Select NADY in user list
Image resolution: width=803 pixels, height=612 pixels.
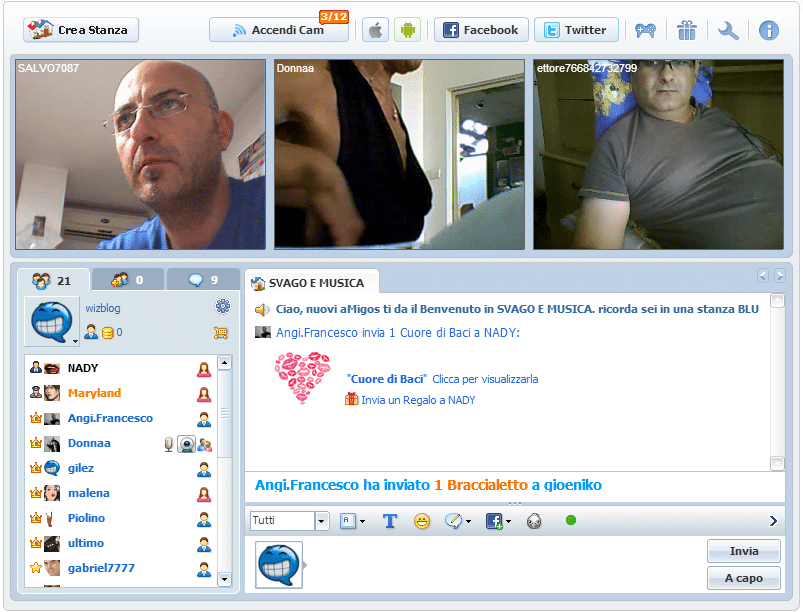click(x=121, y=368)
